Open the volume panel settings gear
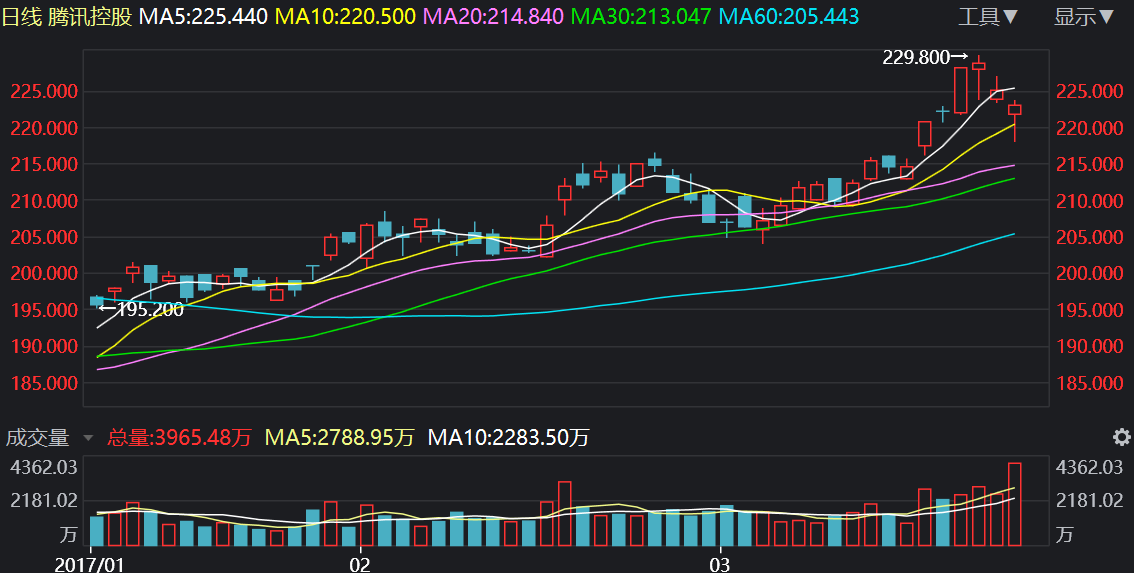 click(1121, 437)
